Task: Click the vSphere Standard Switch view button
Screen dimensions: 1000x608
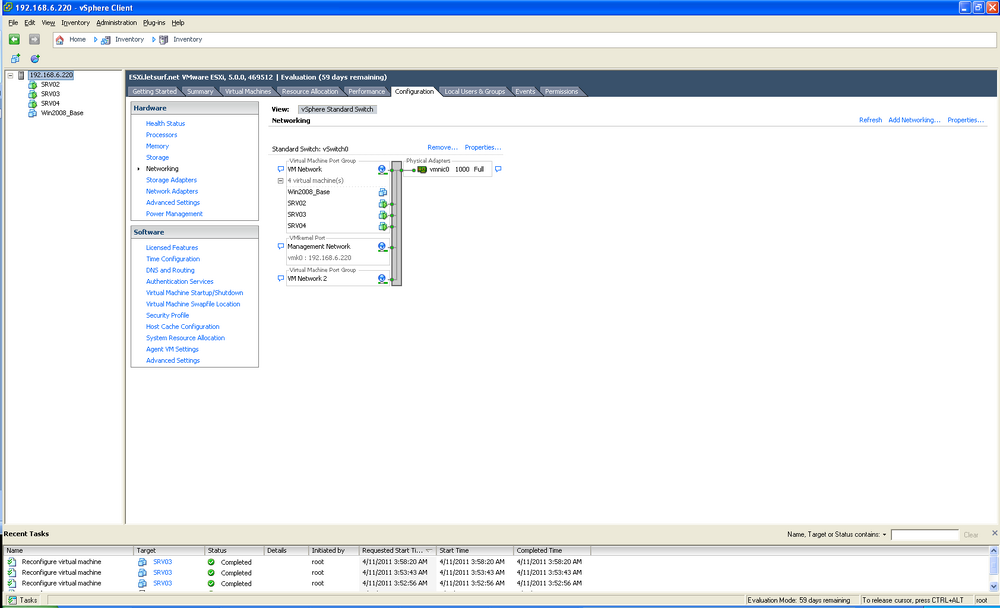Action: (x=337, y=109)
